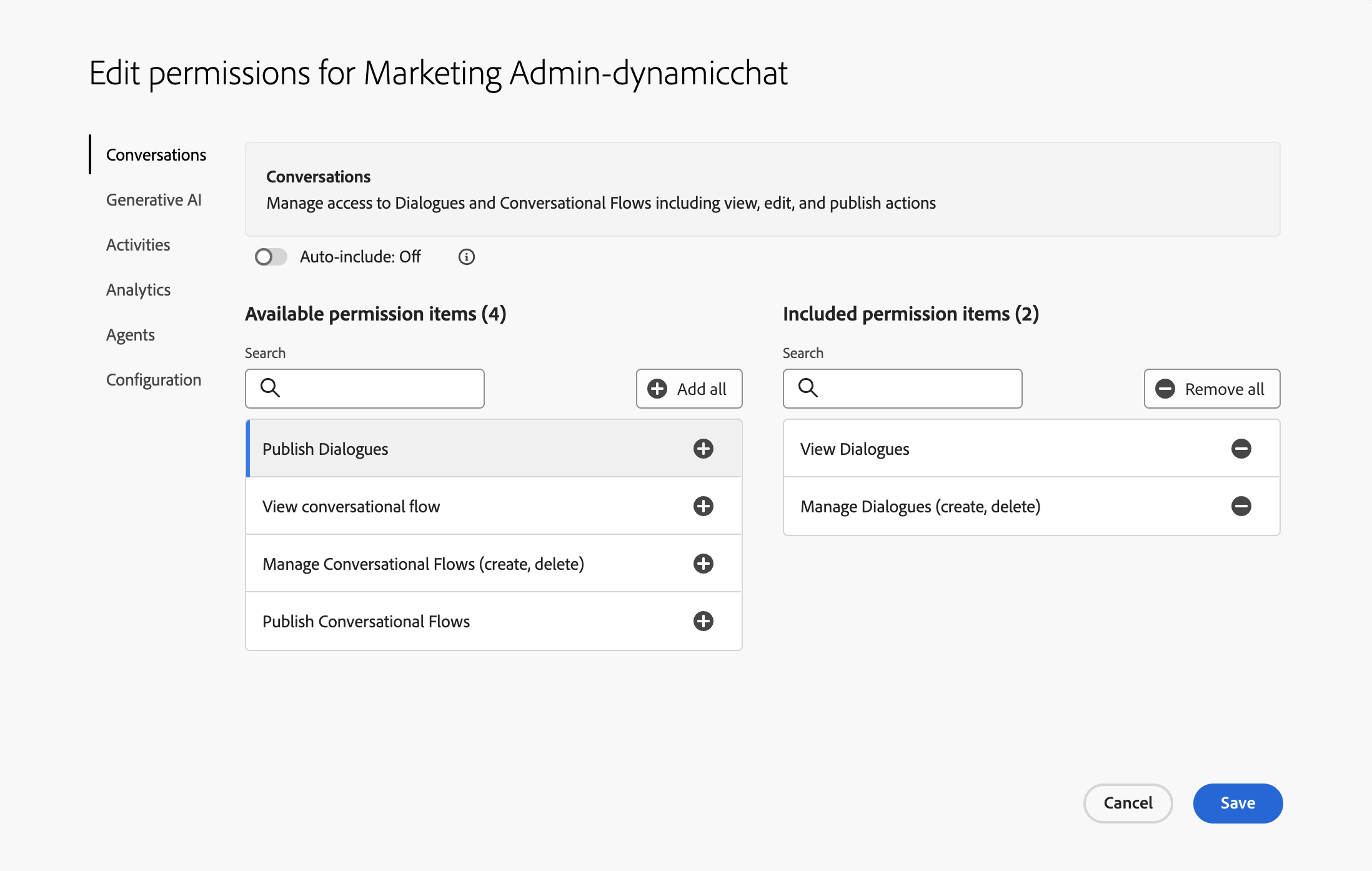Toggle the Auto-include switch on
The width and height of the screenshot is (1372, 871).
point(271,257)
